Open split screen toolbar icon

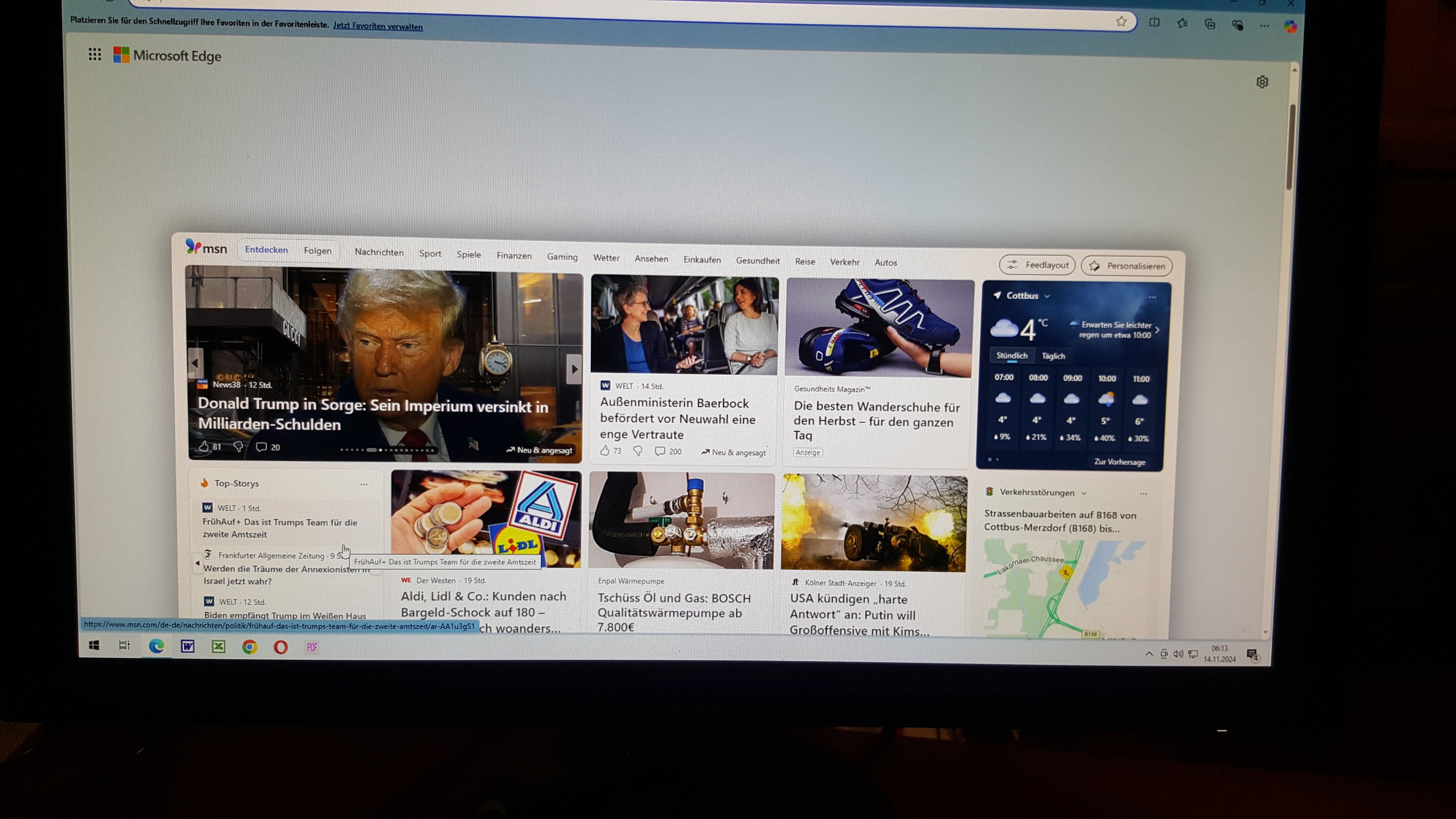point(1154,23)
